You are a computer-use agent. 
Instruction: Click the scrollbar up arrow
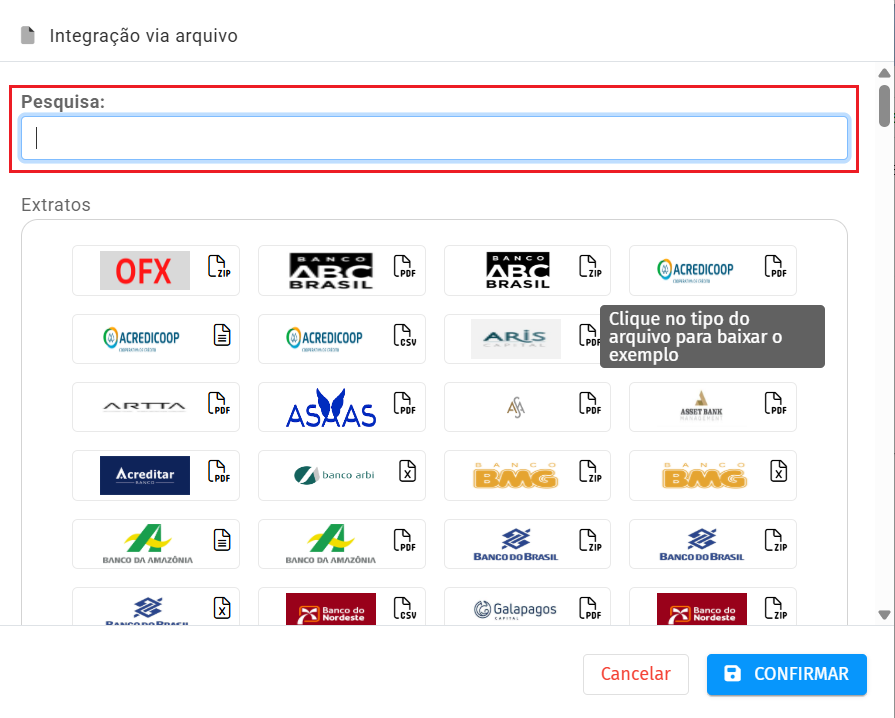(x=883, y=73)
